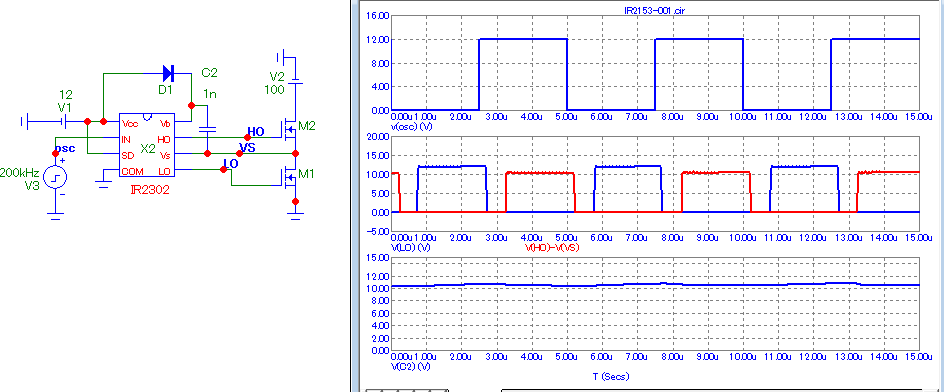Screen dimensions: 944x392
Task: Select the C2 capacitor symbol
Action: (x=207, y=129)
